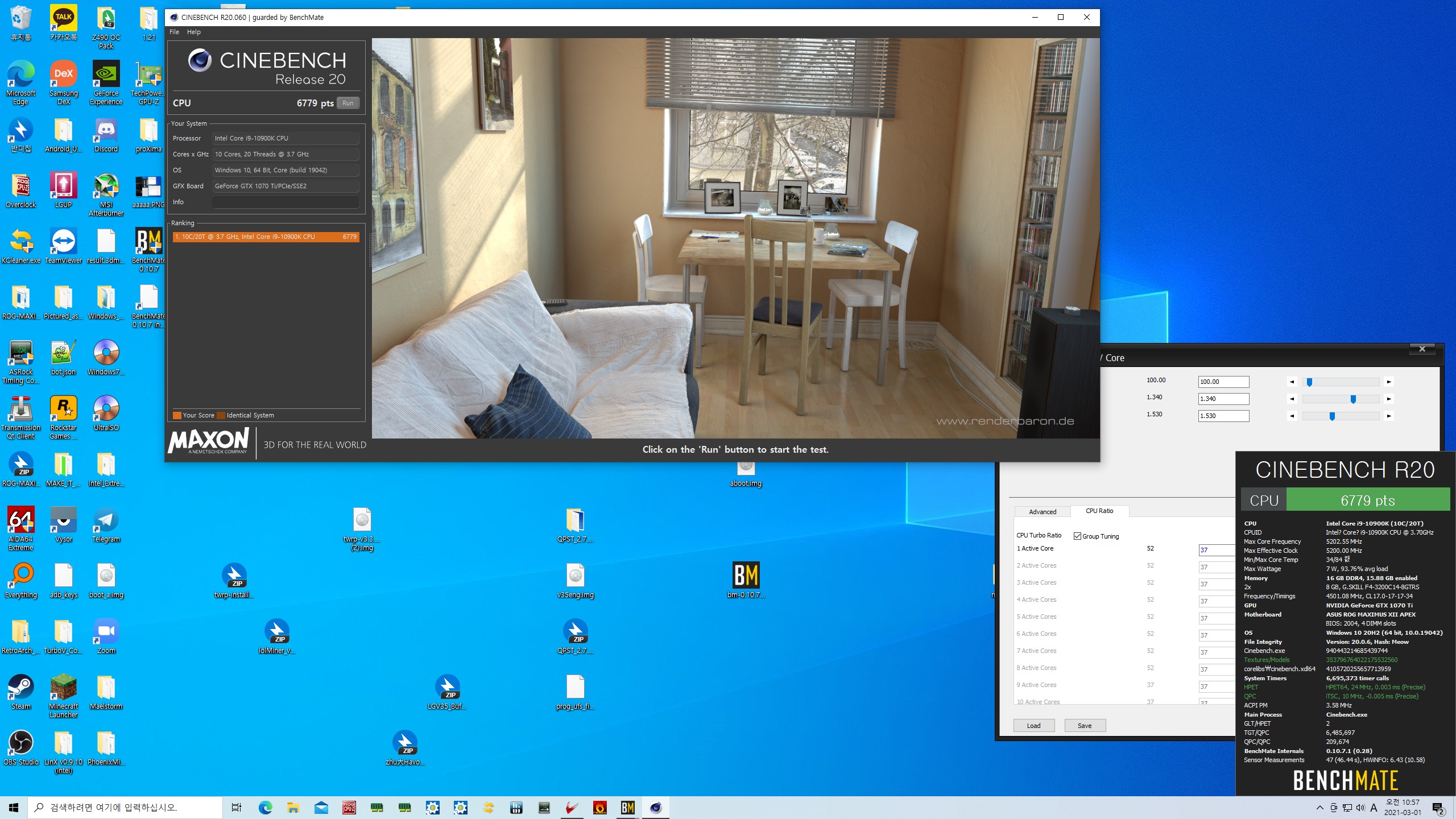1456x819 pixels.
Task: Open TeamViewer desktop shortcut
Action: (63, 246)
